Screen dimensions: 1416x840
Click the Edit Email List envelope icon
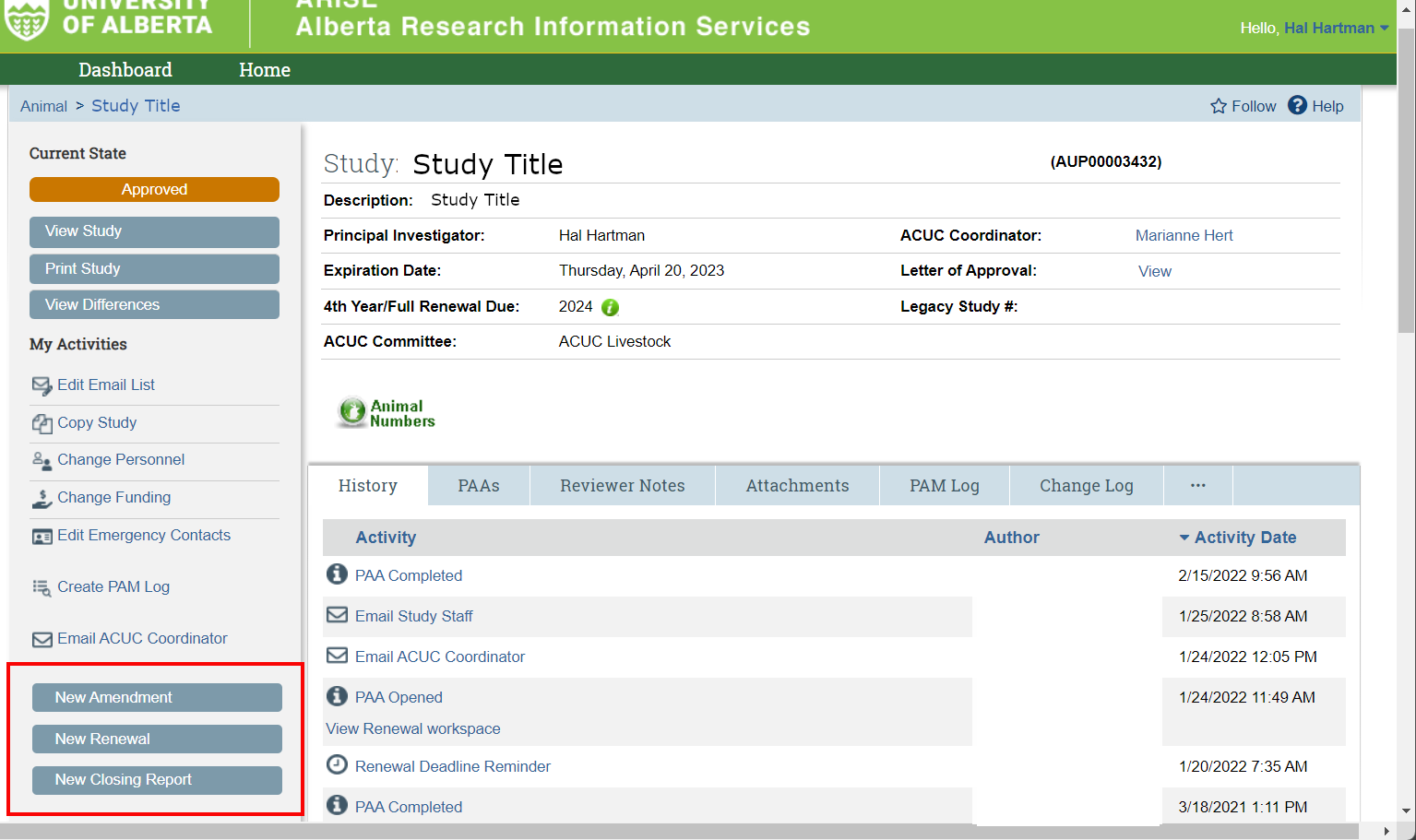click(42, 385)
